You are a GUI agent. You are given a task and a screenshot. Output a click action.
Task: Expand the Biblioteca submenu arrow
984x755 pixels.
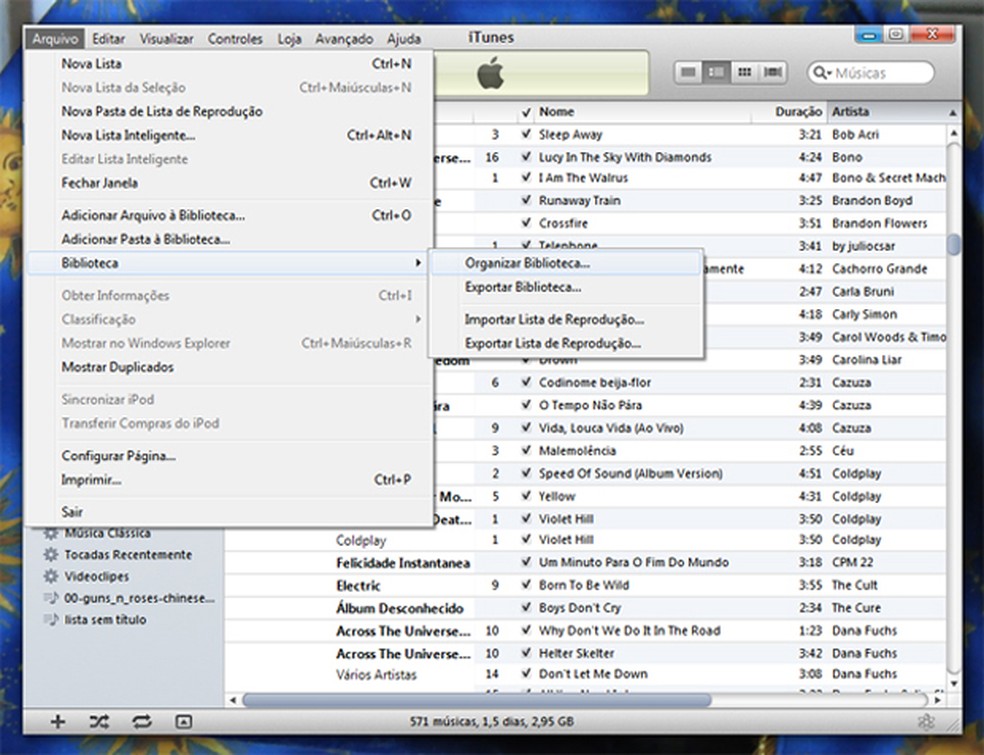click(x=419, y=261)
